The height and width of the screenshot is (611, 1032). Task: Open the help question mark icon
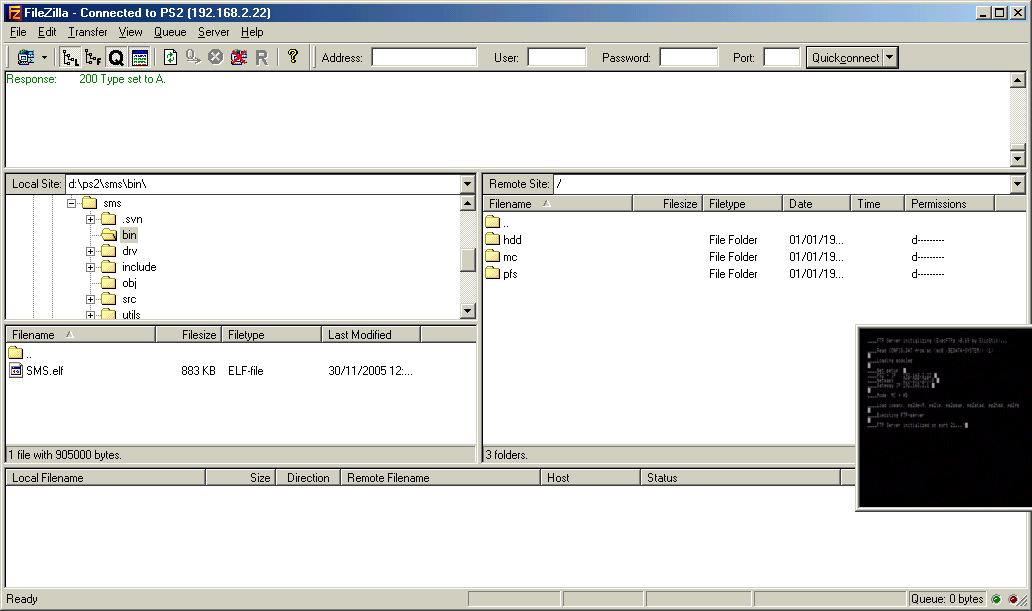(x=293, y=57)
